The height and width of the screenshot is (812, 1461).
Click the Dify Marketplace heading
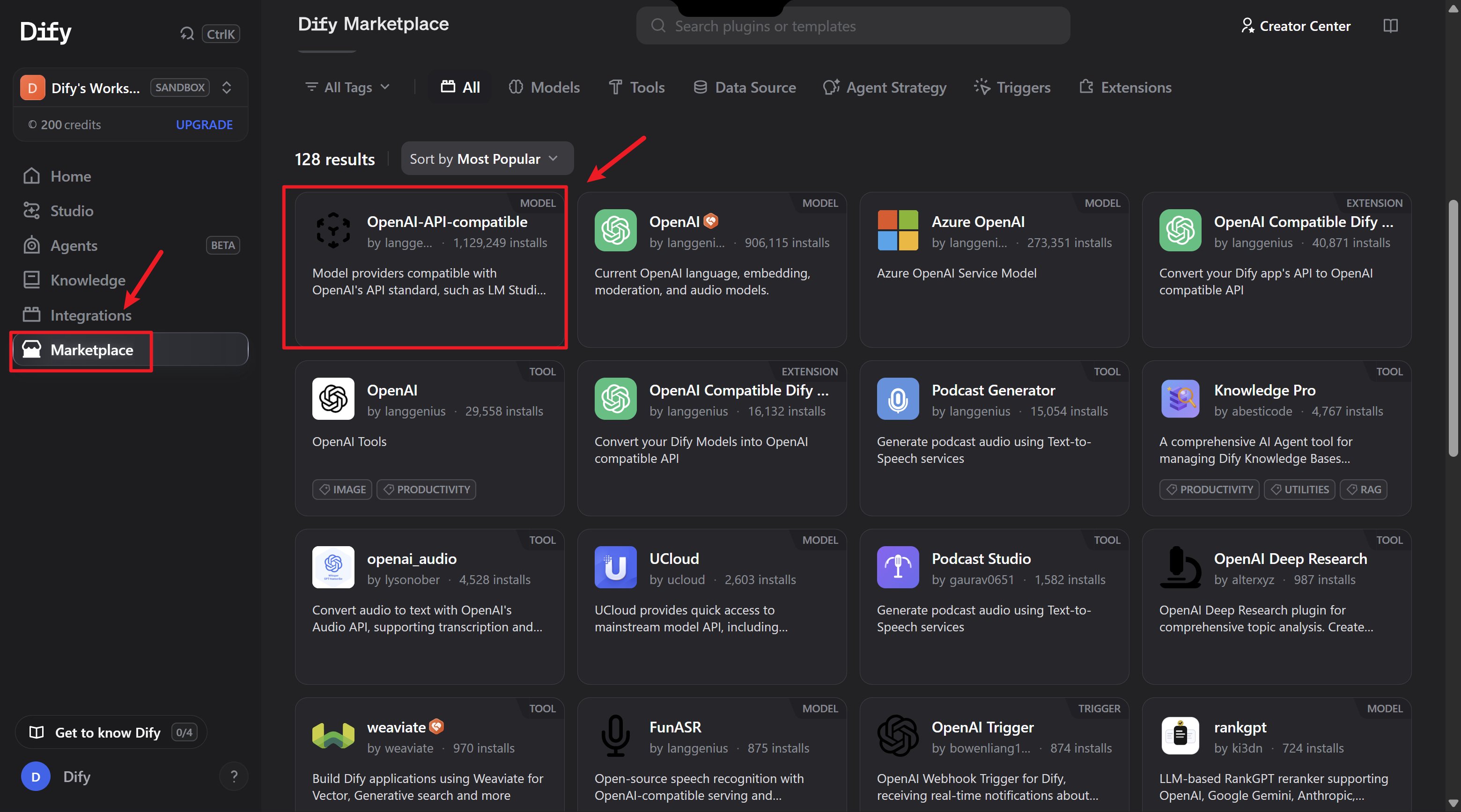(x=374, y=24)
